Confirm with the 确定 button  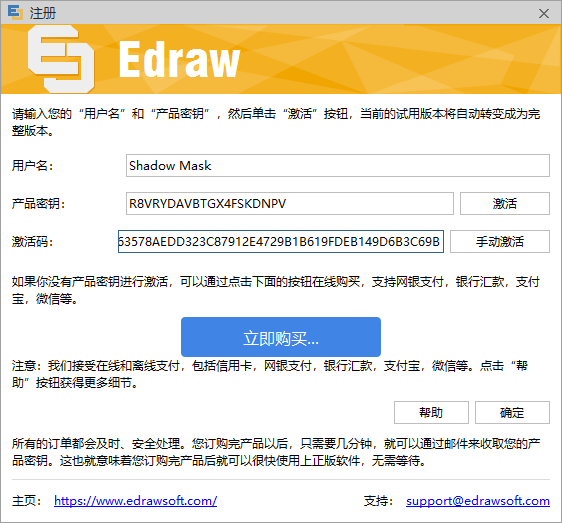[x=512, y=413]
